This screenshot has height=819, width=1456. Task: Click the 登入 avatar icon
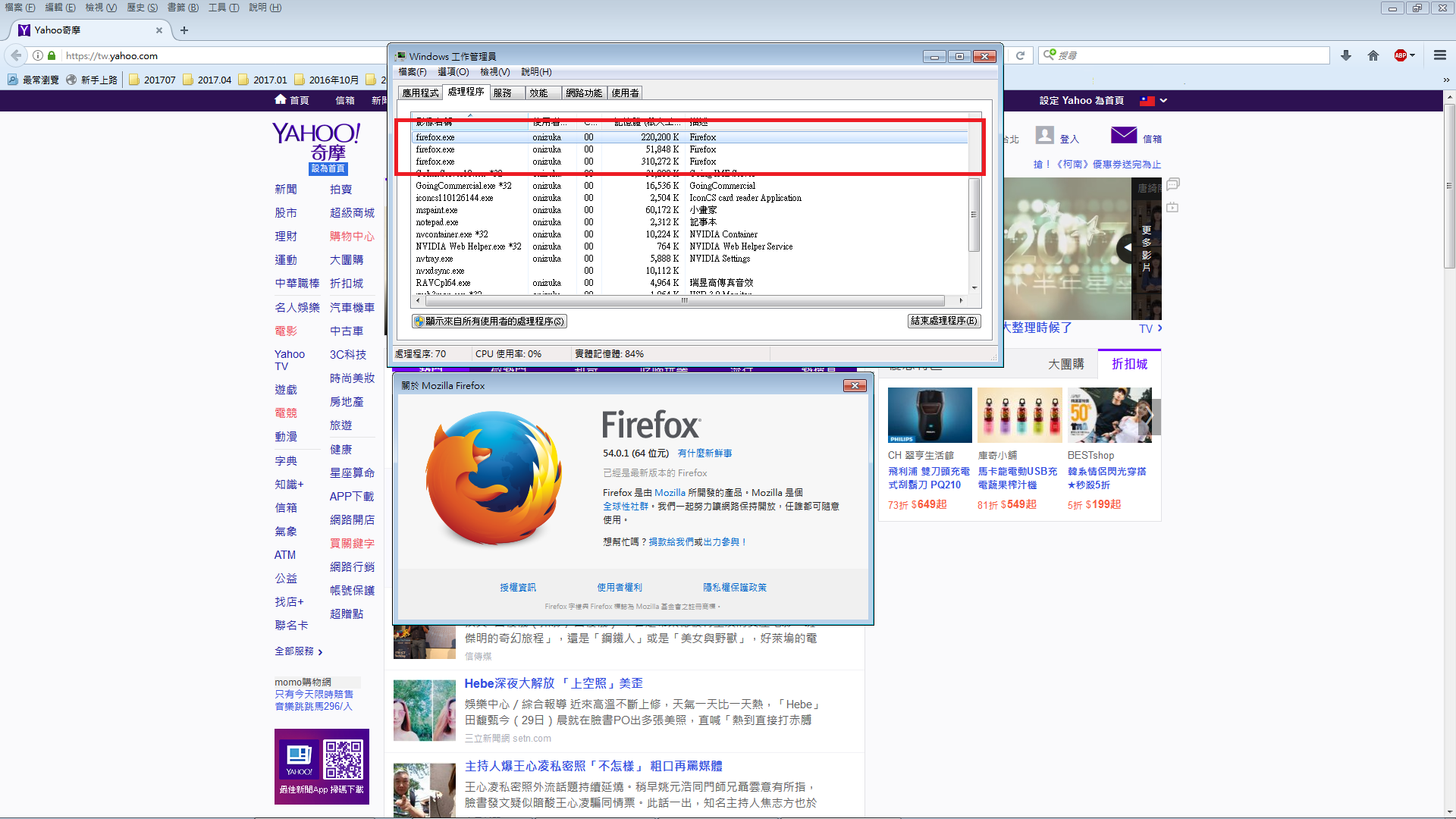(1045, 135)
